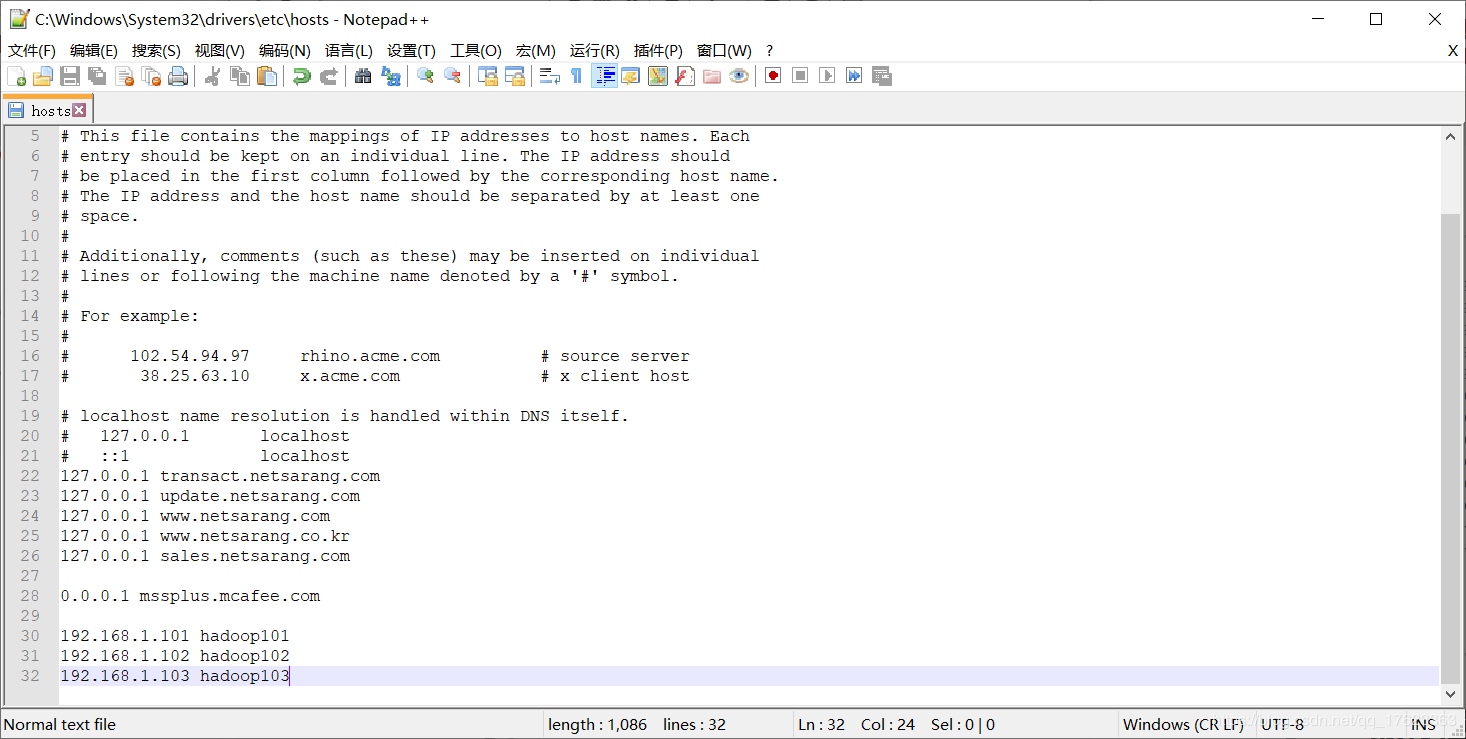1466x739 pixels.
Task: Open the 文件(F) menu
Action: point(32,51)
